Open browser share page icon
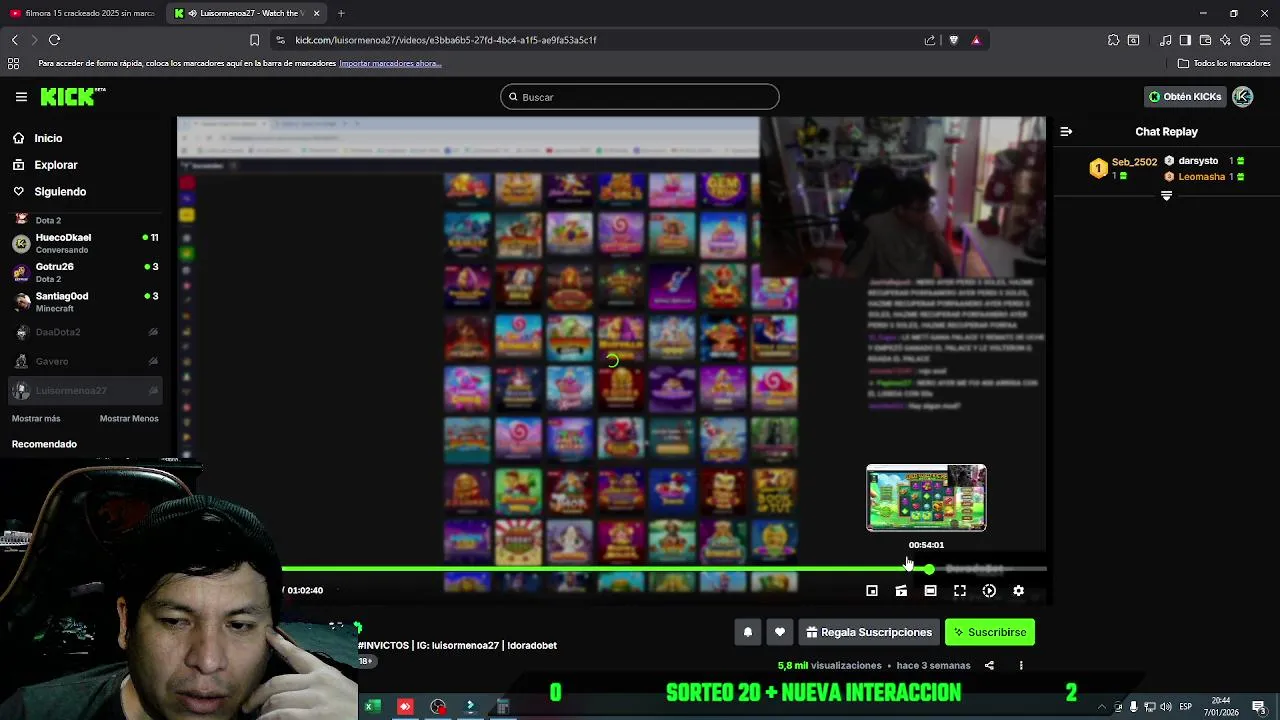 coord(930,40)
